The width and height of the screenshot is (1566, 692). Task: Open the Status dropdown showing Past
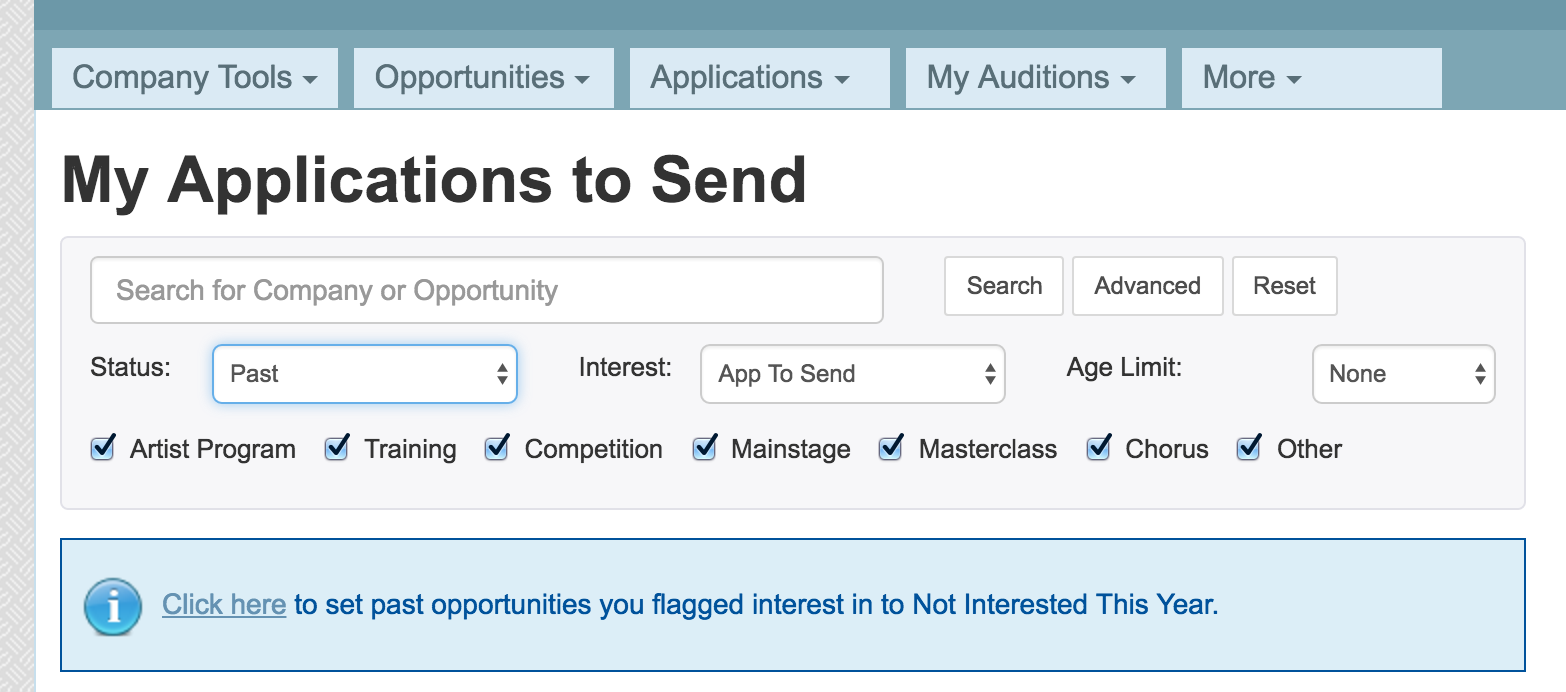coord(365,374)
